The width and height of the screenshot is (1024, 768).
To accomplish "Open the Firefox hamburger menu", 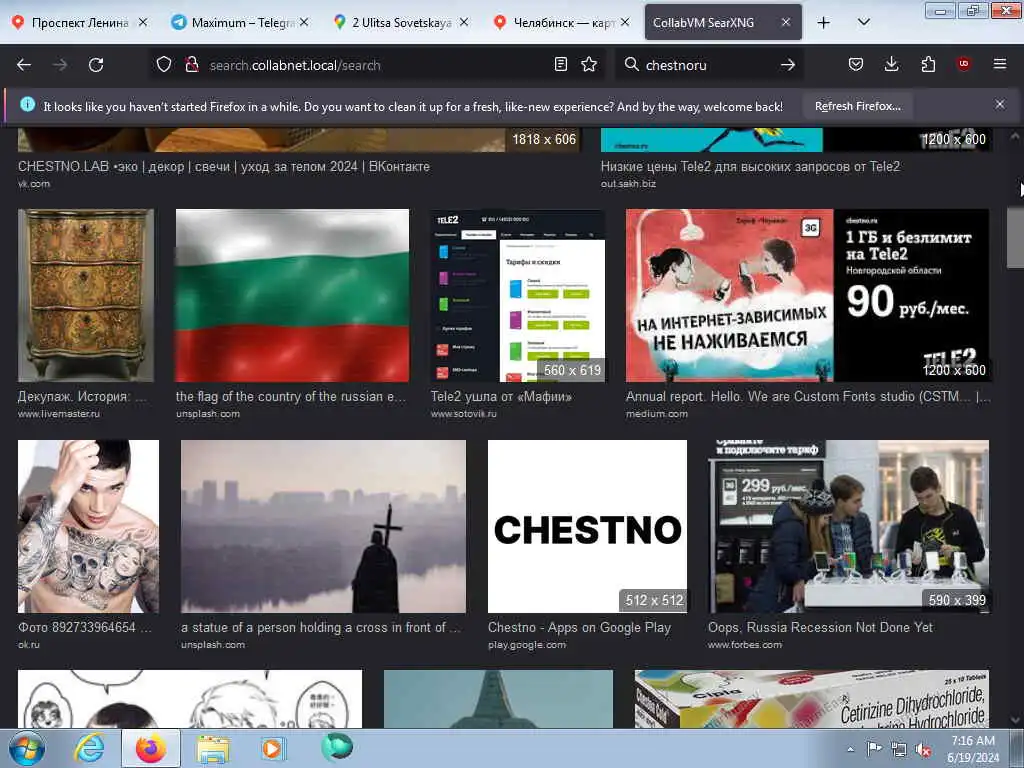I will tap(1000, 64).
